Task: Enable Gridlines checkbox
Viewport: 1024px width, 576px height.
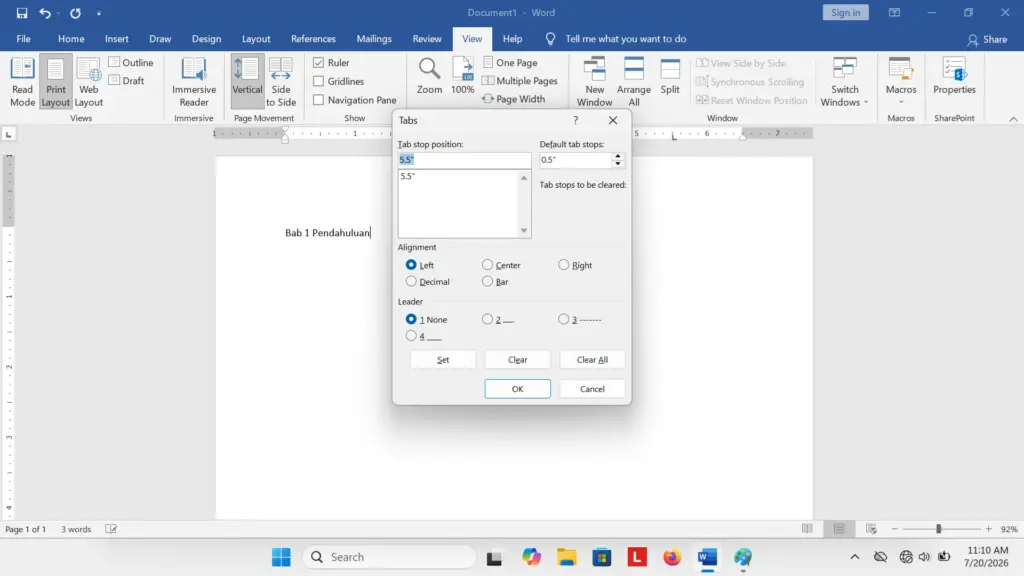Action: [x=319, y=82]
